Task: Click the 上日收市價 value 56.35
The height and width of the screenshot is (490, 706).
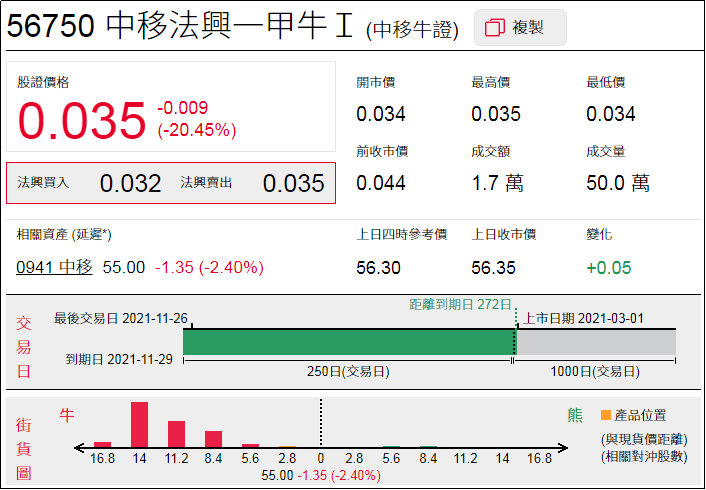Action: coord(493,268)
